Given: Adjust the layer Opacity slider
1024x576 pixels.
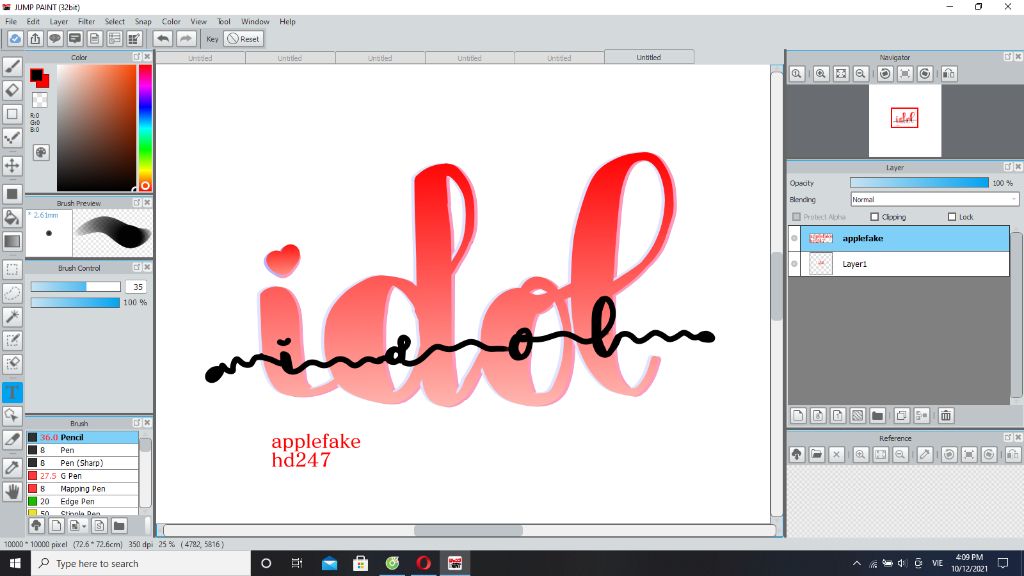Looking at the screenshot, I should [x=920, y=183].
